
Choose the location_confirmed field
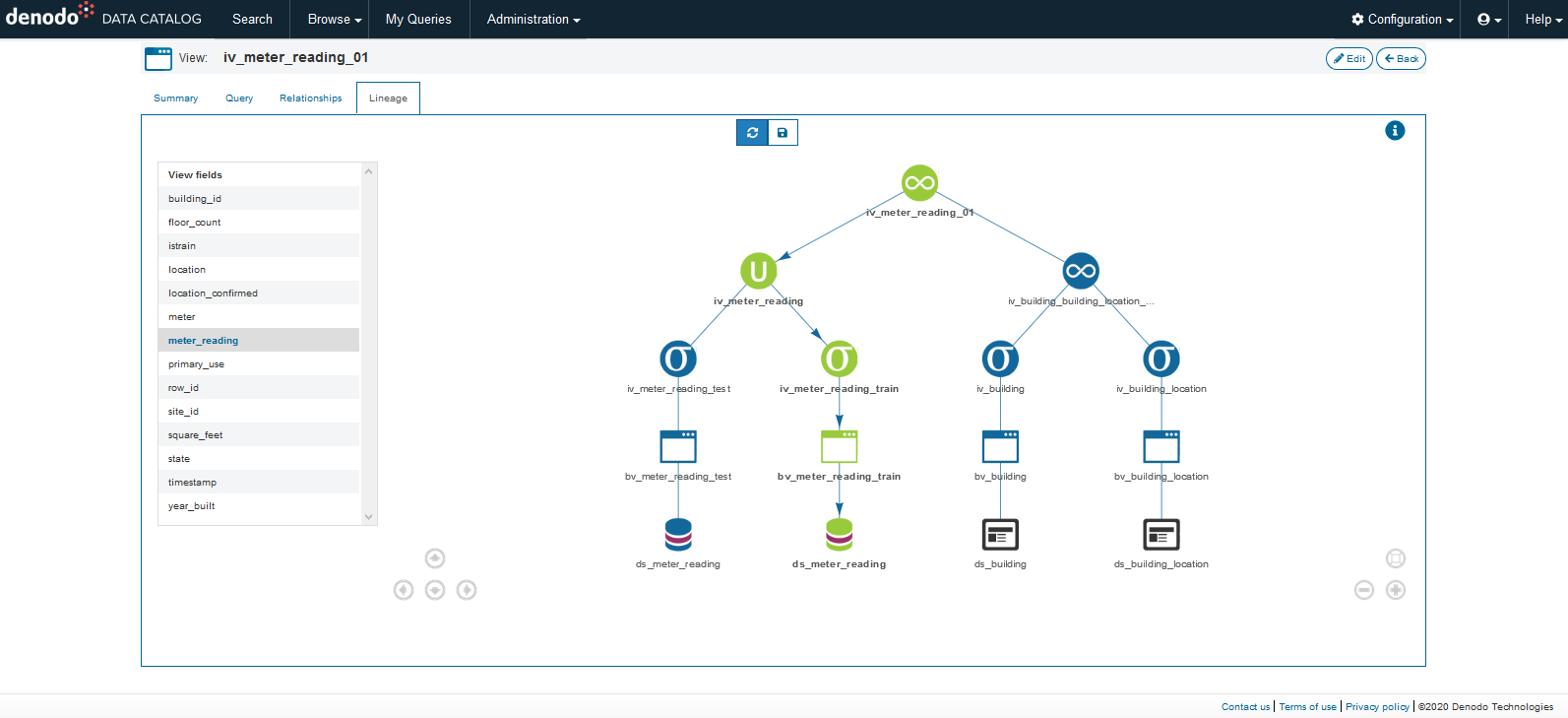(259, 293)
